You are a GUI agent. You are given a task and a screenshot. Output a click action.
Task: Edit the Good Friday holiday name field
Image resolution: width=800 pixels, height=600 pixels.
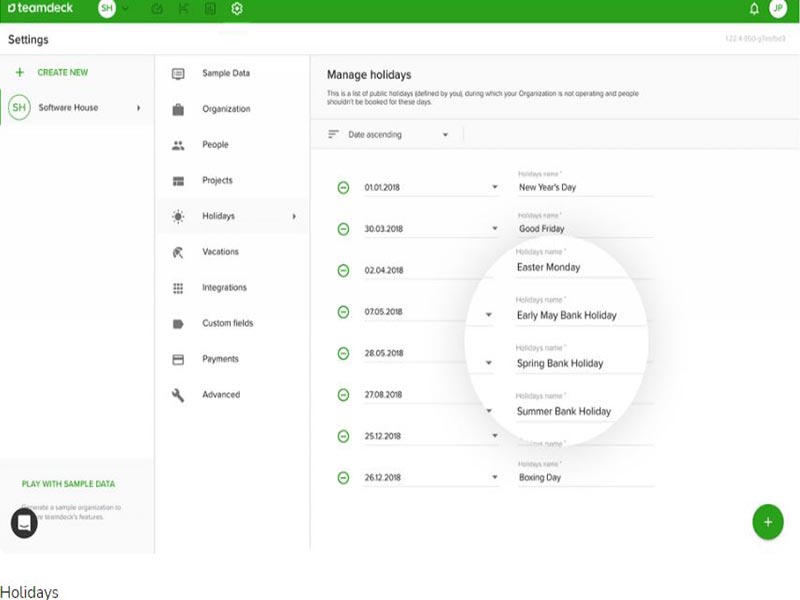click(584, 229)
